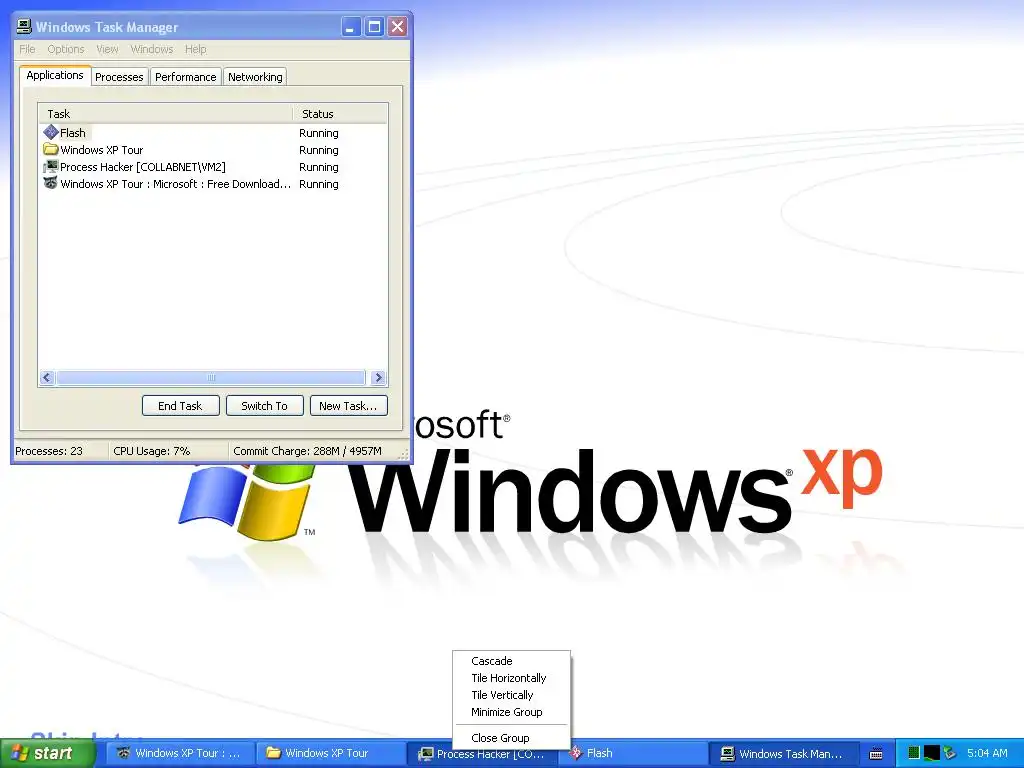The image size is (1024, 768).
Task: Activate the first Windows XP Tour taskbar button
Action: [180, 754]
